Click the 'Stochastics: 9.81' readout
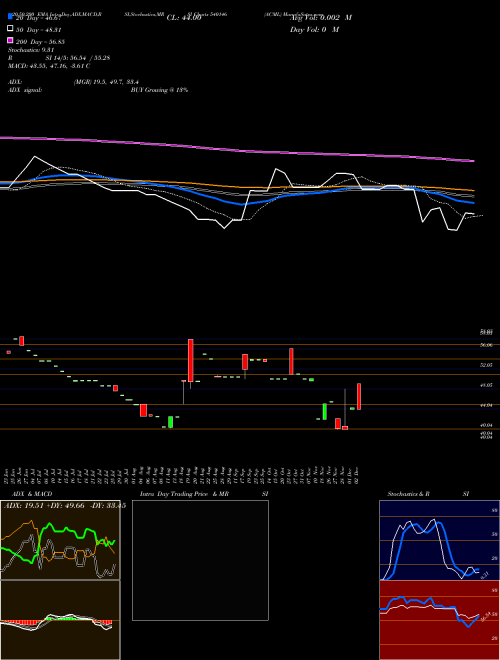 click(x=31, y=50)
